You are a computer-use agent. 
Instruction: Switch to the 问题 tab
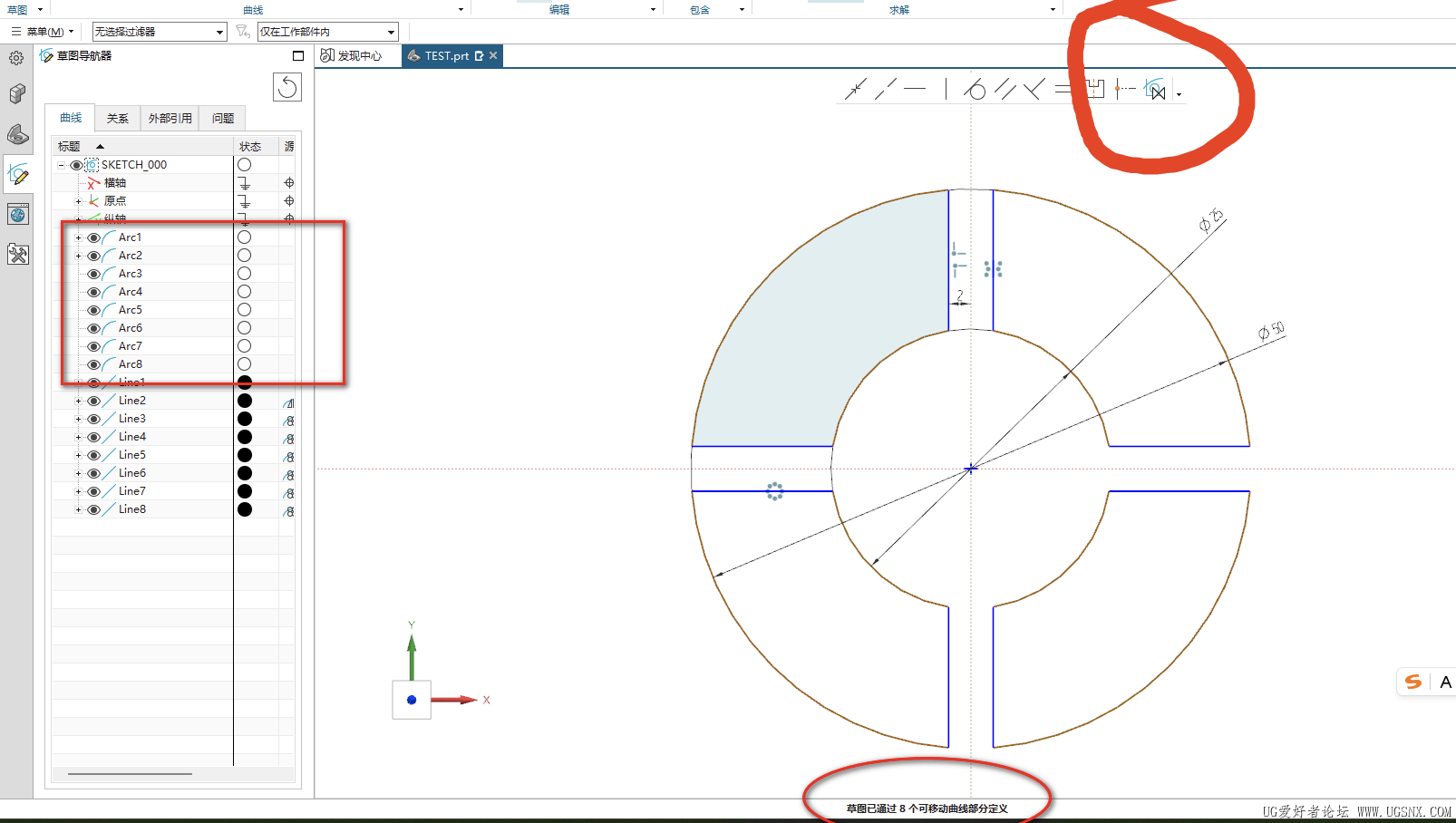point(223,119)
